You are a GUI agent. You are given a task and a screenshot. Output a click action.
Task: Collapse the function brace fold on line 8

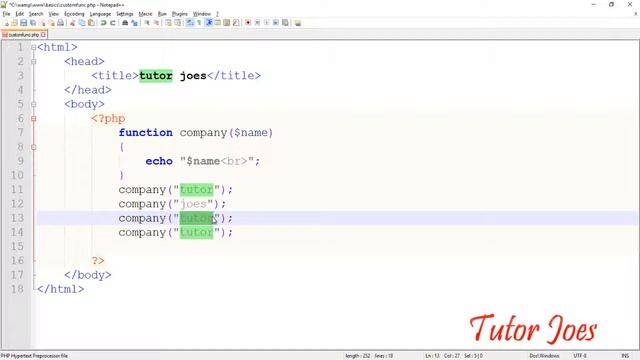click(33, 147)
